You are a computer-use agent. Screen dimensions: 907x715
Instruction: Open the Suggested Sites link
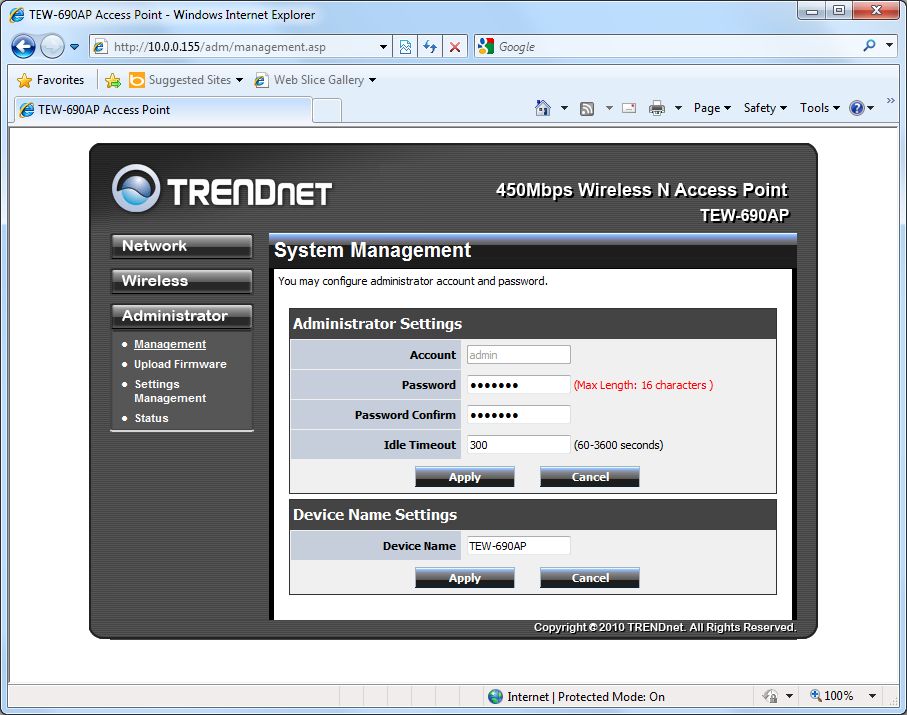point(185,80)
